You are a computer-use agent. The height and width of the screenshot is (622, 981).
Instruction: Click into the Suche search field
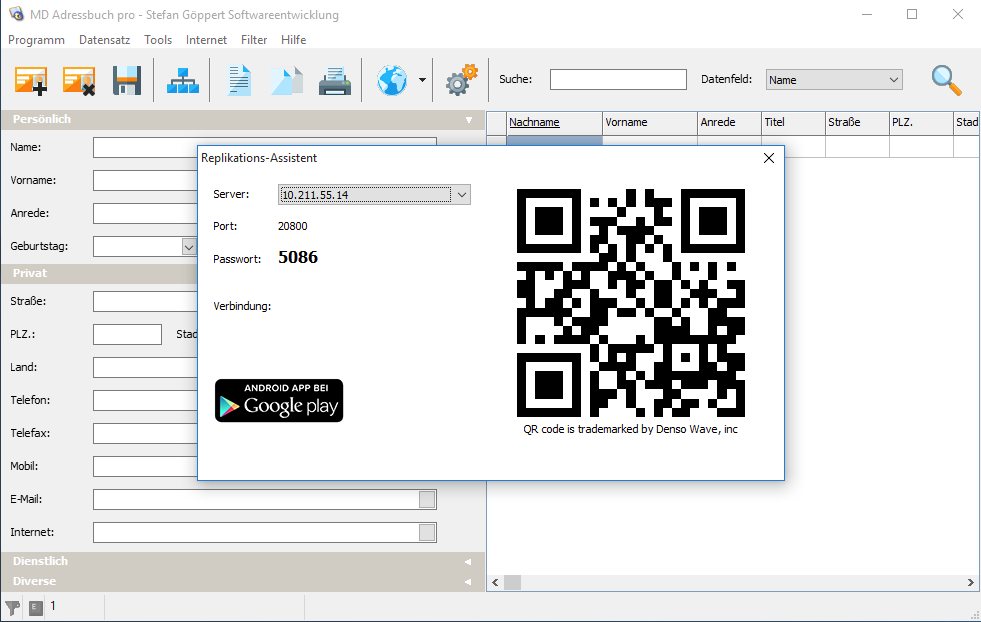(618, 80)
